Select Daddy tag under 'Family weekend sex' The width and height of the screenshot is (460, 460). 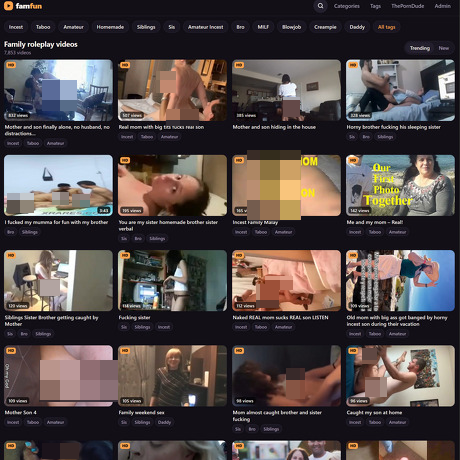point(164,422)
